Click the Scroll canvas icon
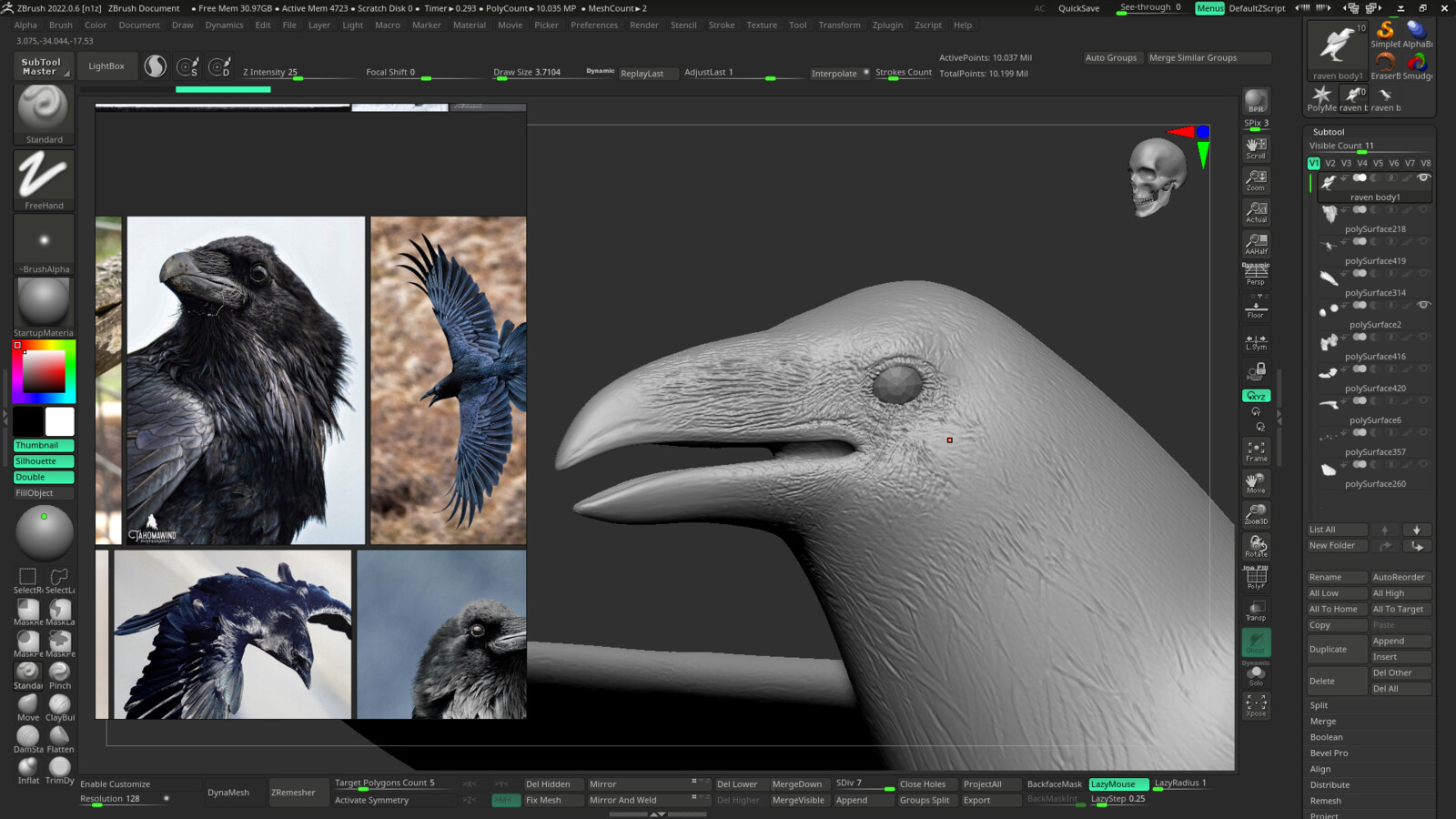Viewport: 1456px width, 819px height. [x=1256, y=148]
